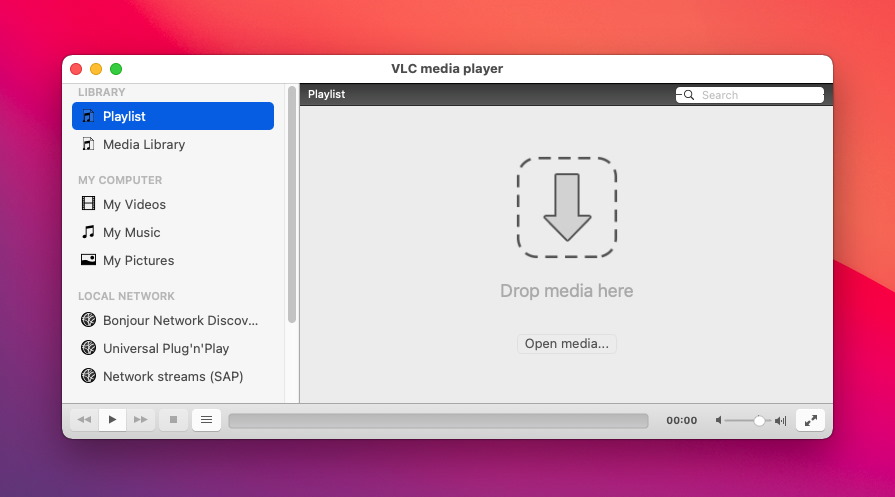Toggle fullscreen with the arrows icon

[x=811, y=421]
